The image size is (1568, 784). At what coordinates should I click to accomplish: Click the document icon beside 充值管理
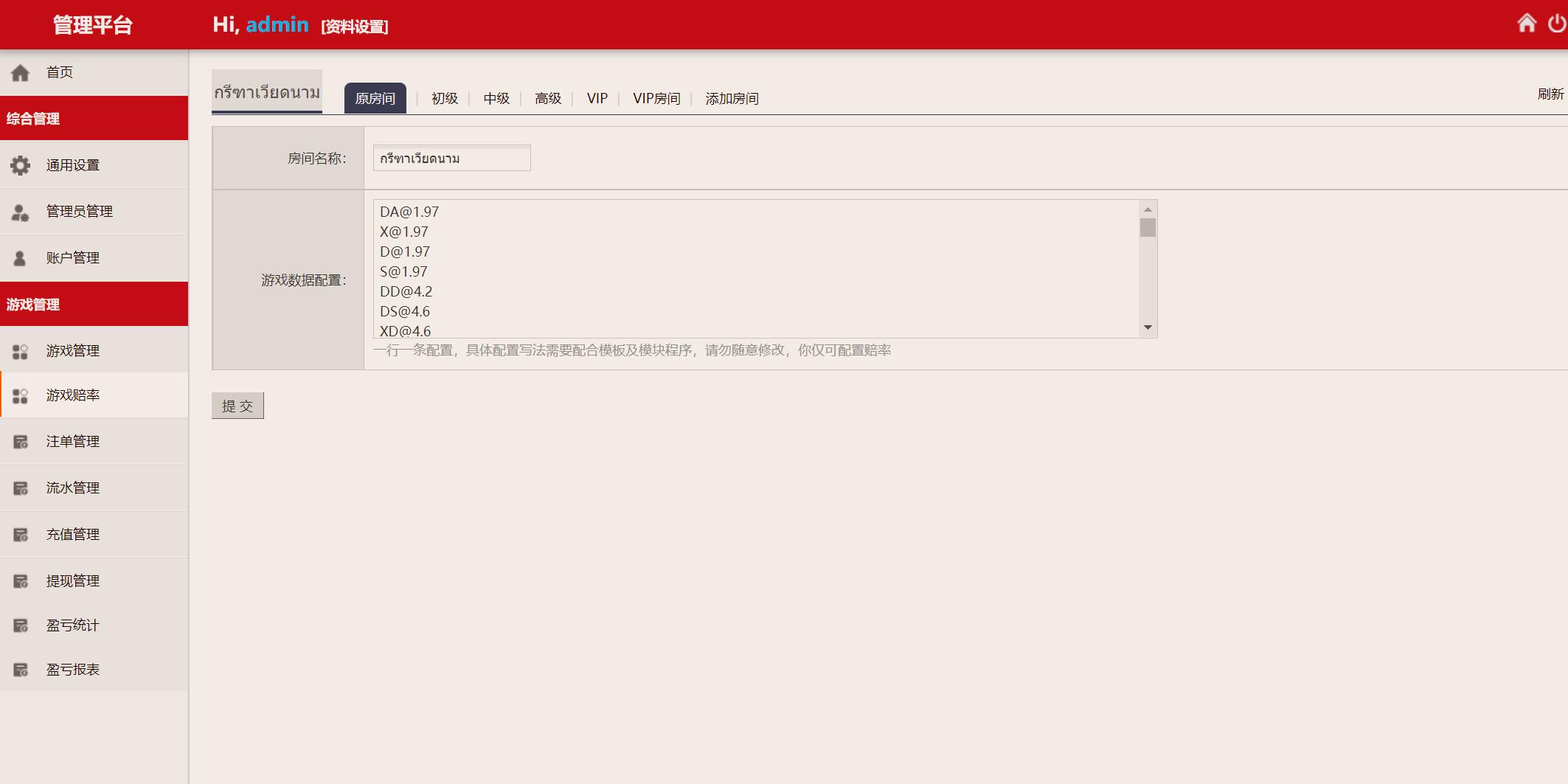pyautogui.click(x=21, y=535)
